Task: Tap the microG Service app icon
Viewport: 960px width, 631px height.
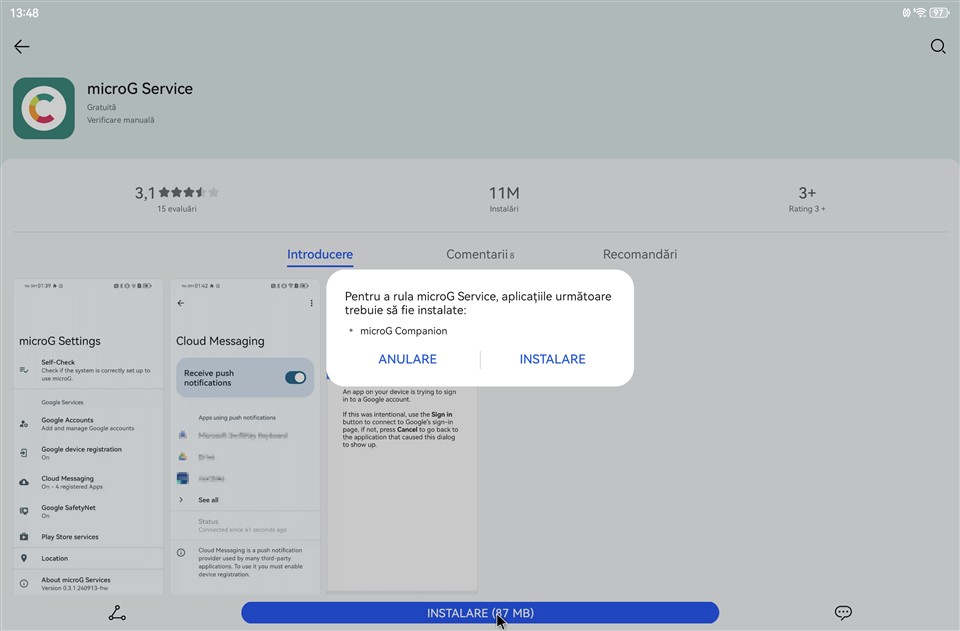Action: [44, 108]
